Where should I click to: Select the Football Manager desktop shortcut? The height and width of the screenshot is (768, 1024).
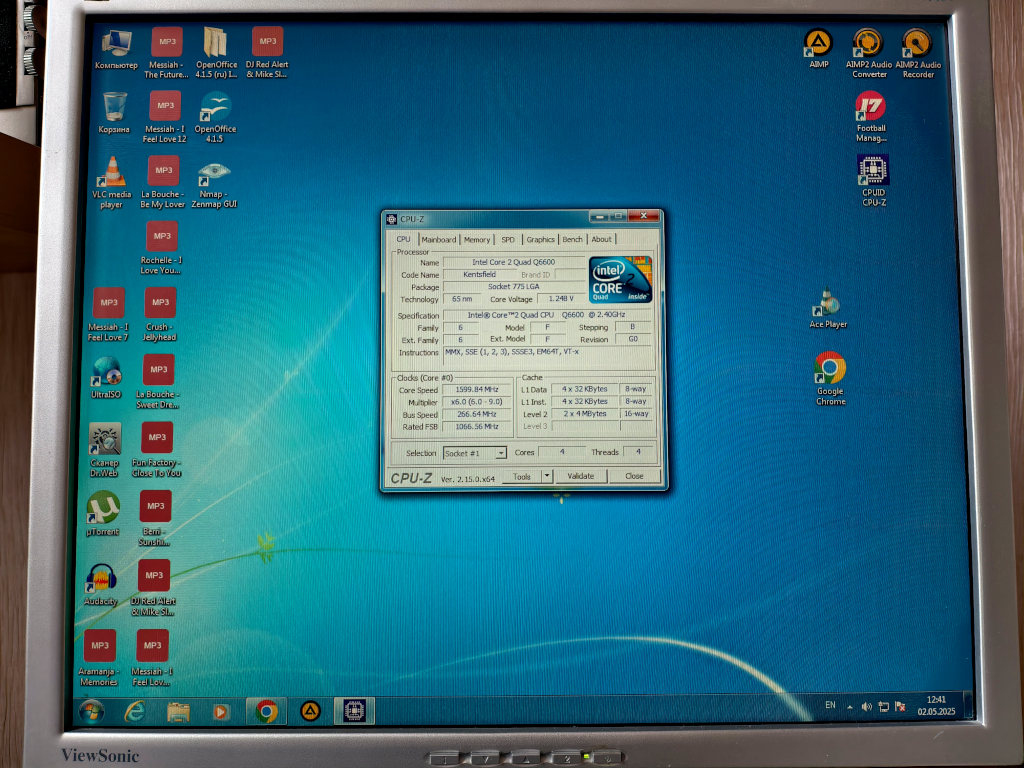(x=871, y=116)
